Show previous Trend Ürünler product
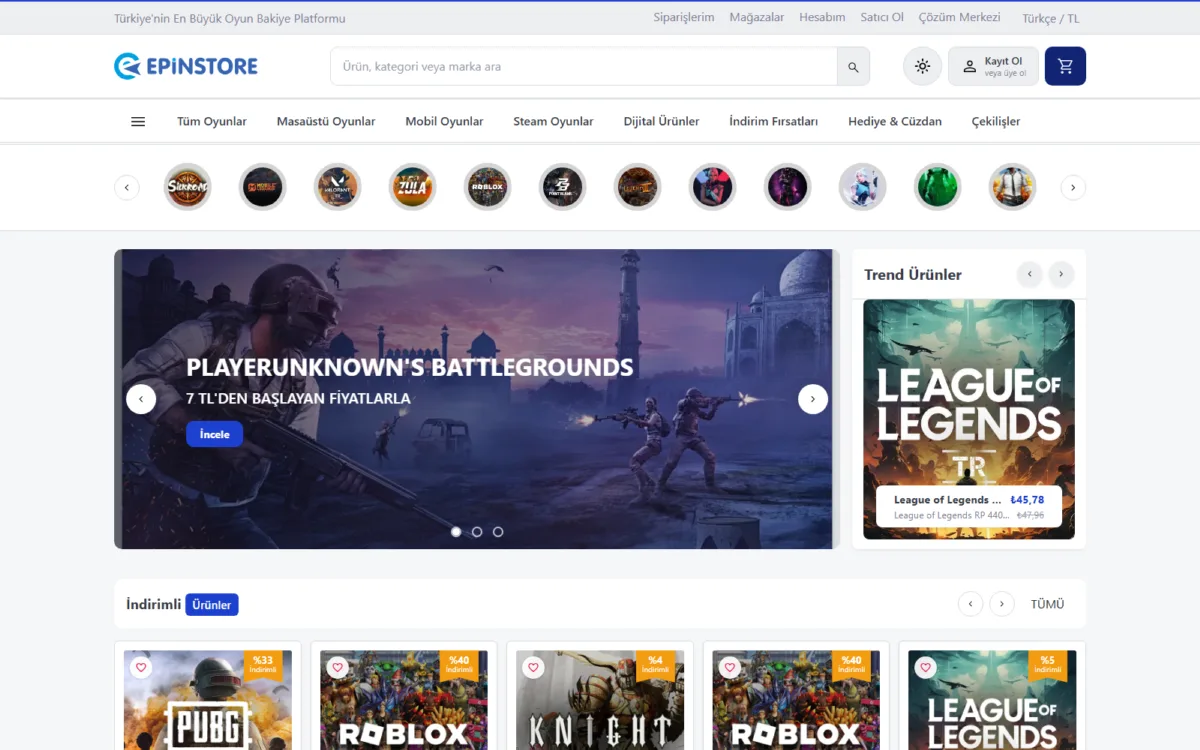This screenshot has height=750, width=1200. [1030, 274]
